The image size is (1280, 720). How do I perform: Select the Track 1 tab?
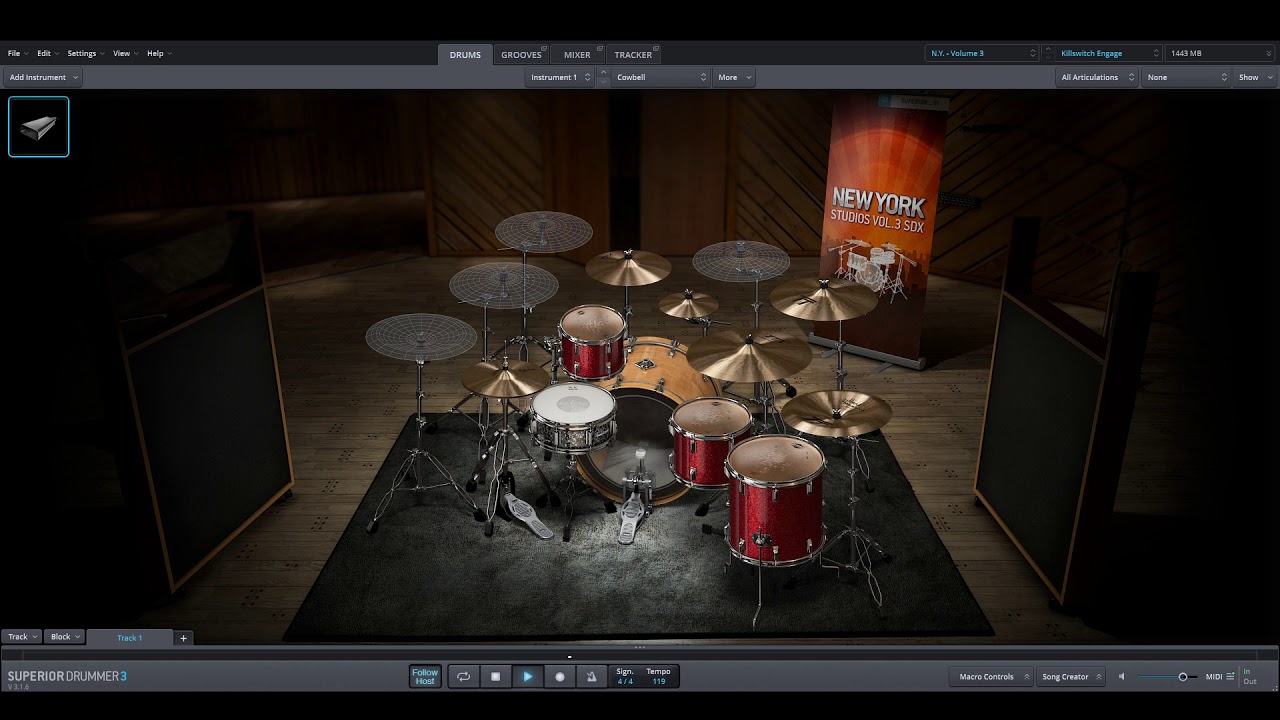pos(130,638)
